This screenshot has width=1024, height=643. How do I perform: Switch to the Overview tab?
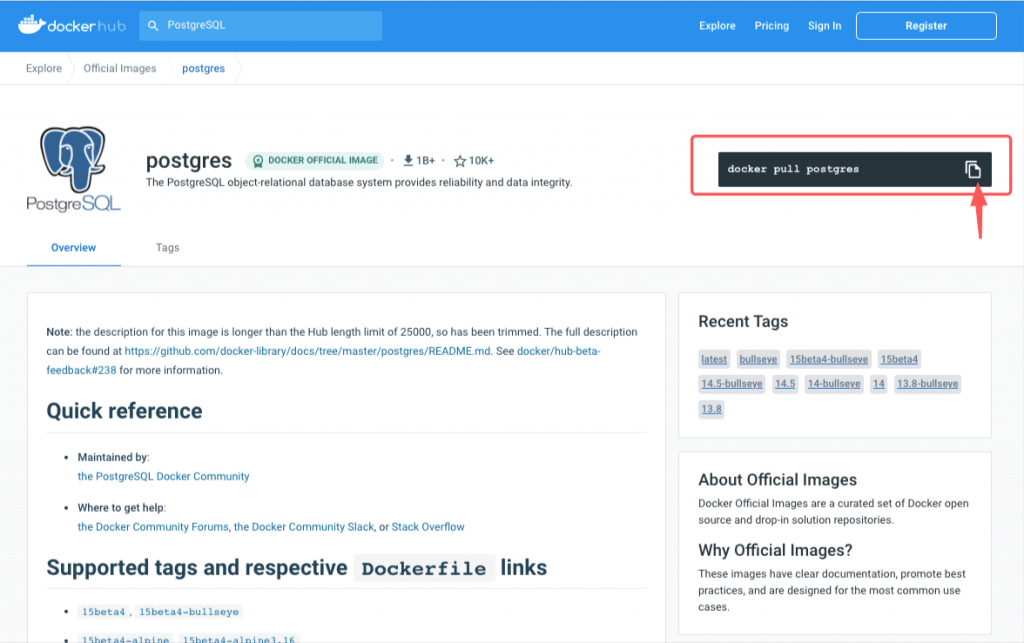(74, 248)
